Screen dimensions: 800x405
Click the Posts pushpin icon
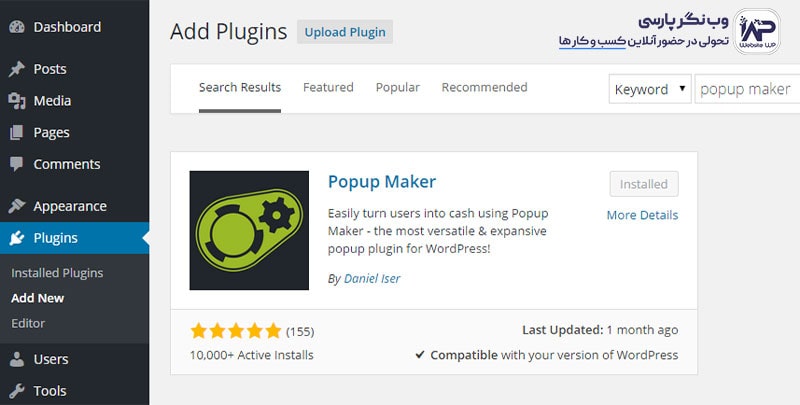click(x=16, y=69)
